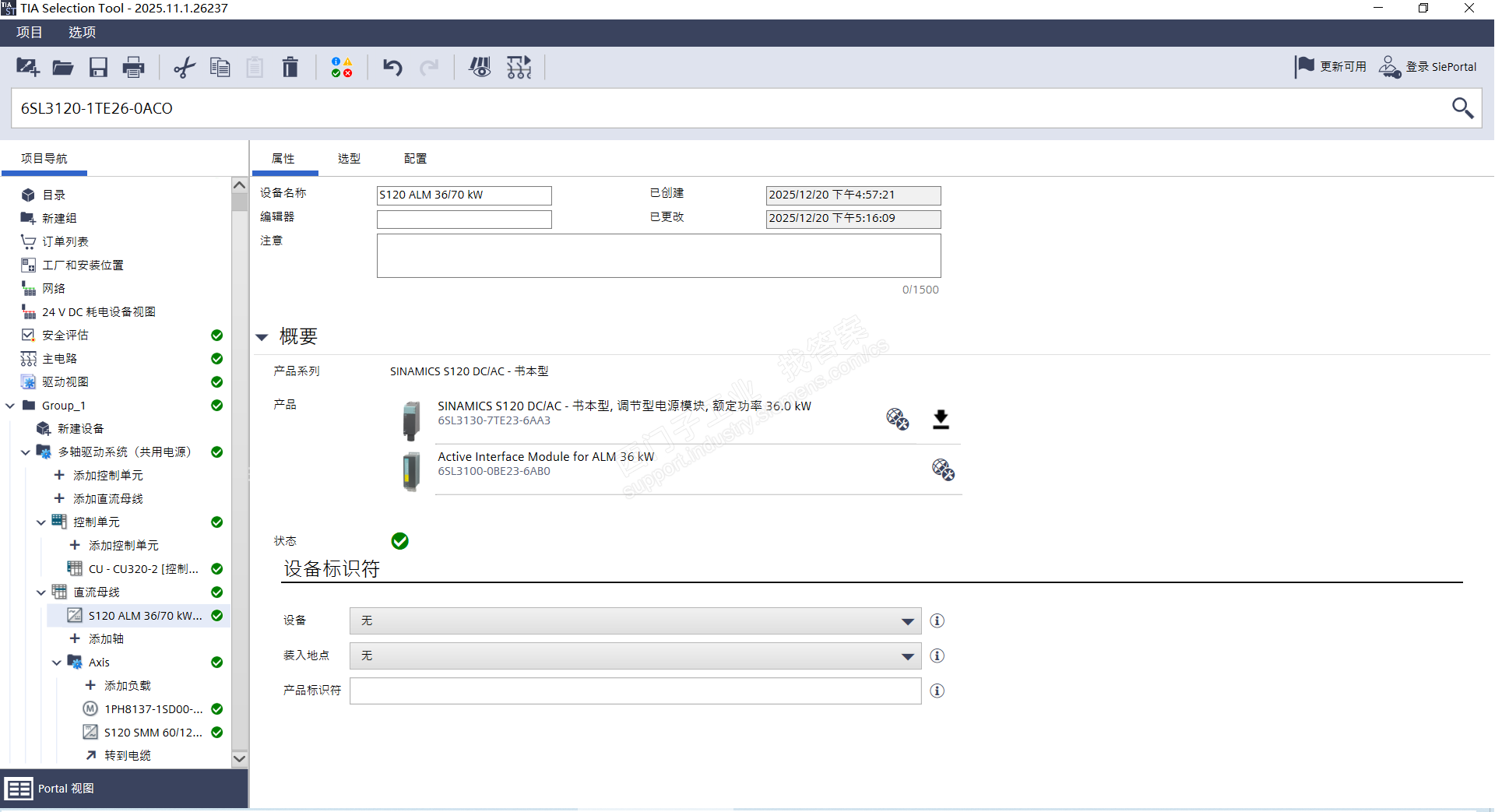The width and height of the screenshot is (1495, 812).
Task: Delete item with the trash can icon
Action: (x=290, y=67)
